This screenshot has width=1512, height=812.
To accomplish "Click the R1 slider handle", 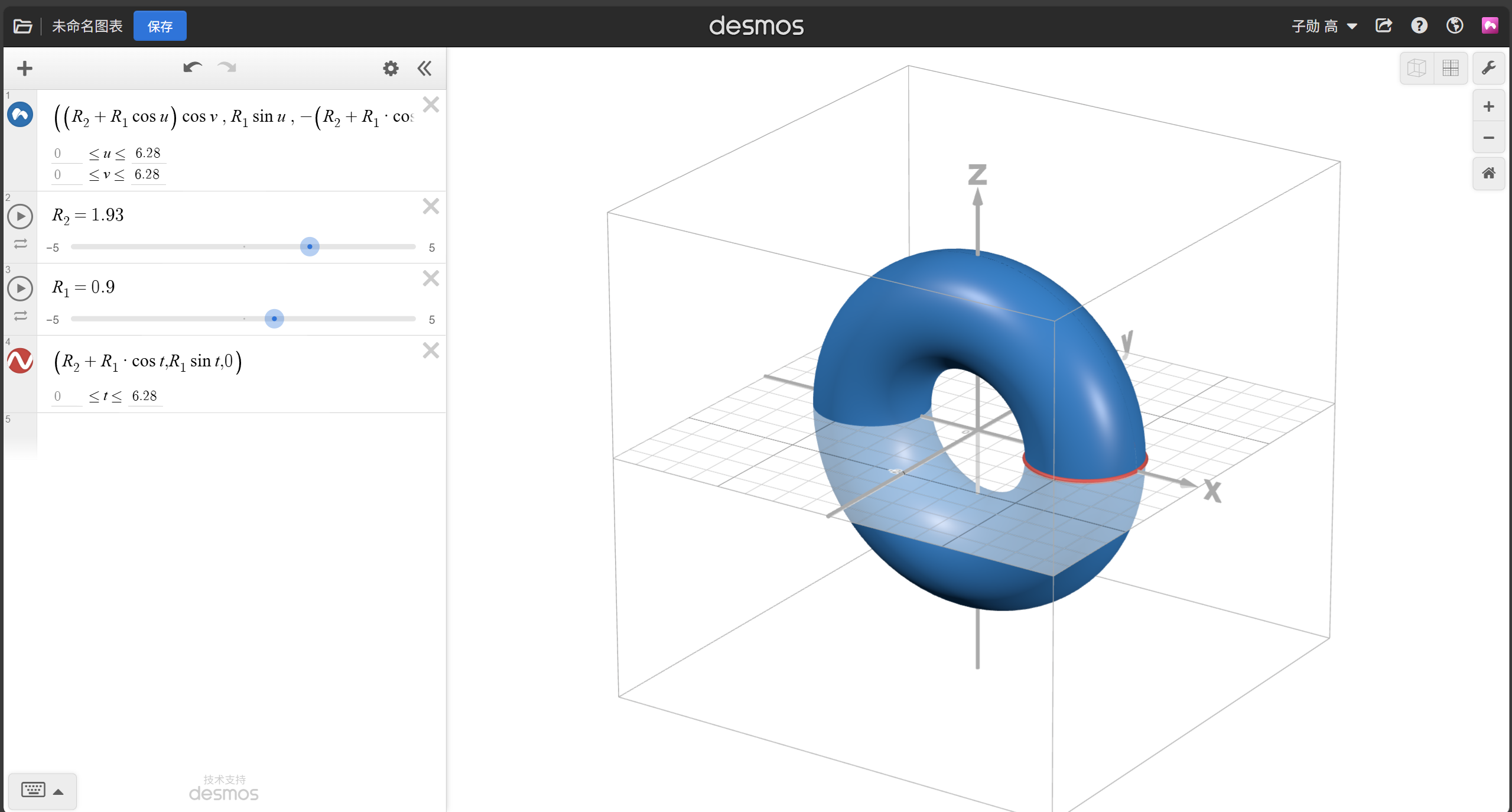I will tap(274, 319).
